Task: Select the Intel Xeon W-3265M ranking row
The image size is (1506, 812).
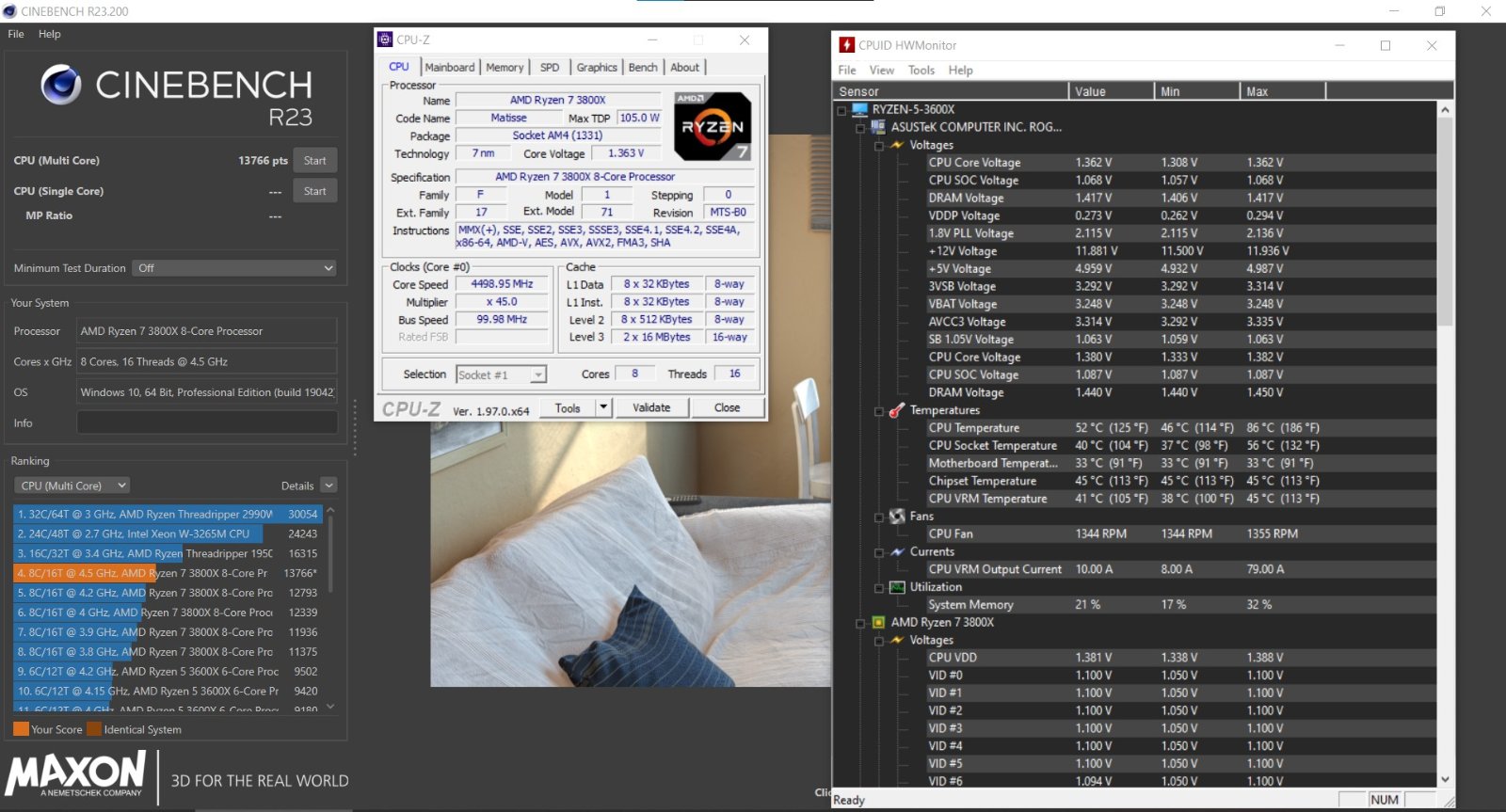Action: pyautogui.click(x=168, y=533)
